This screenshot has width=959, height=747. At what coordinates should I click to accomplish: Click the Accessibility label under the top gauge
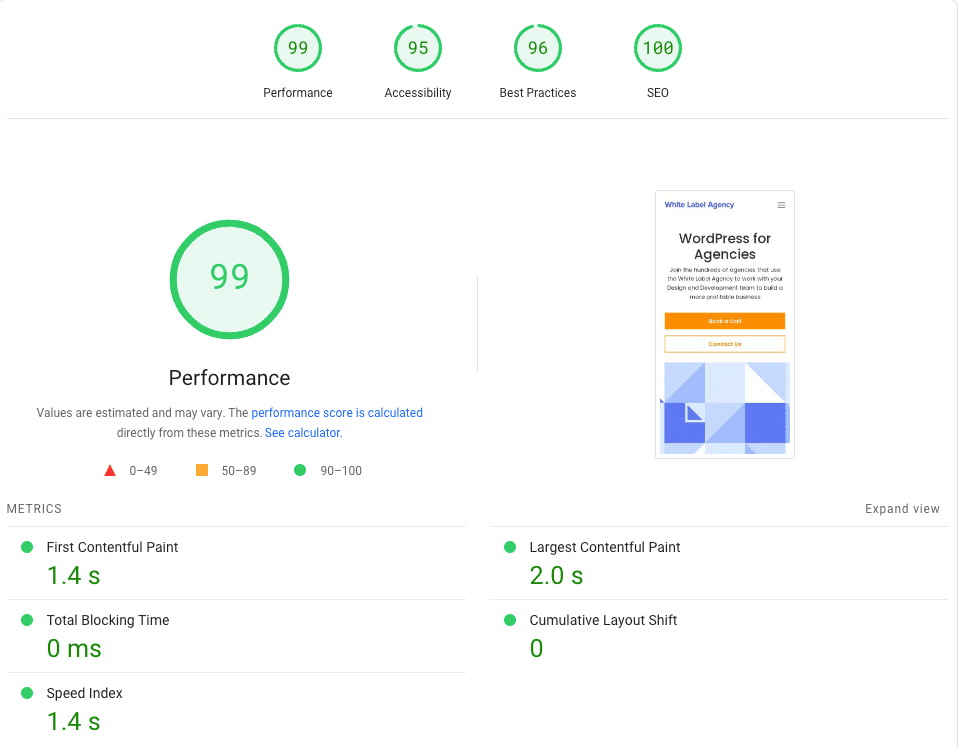[x=418, y=92]
